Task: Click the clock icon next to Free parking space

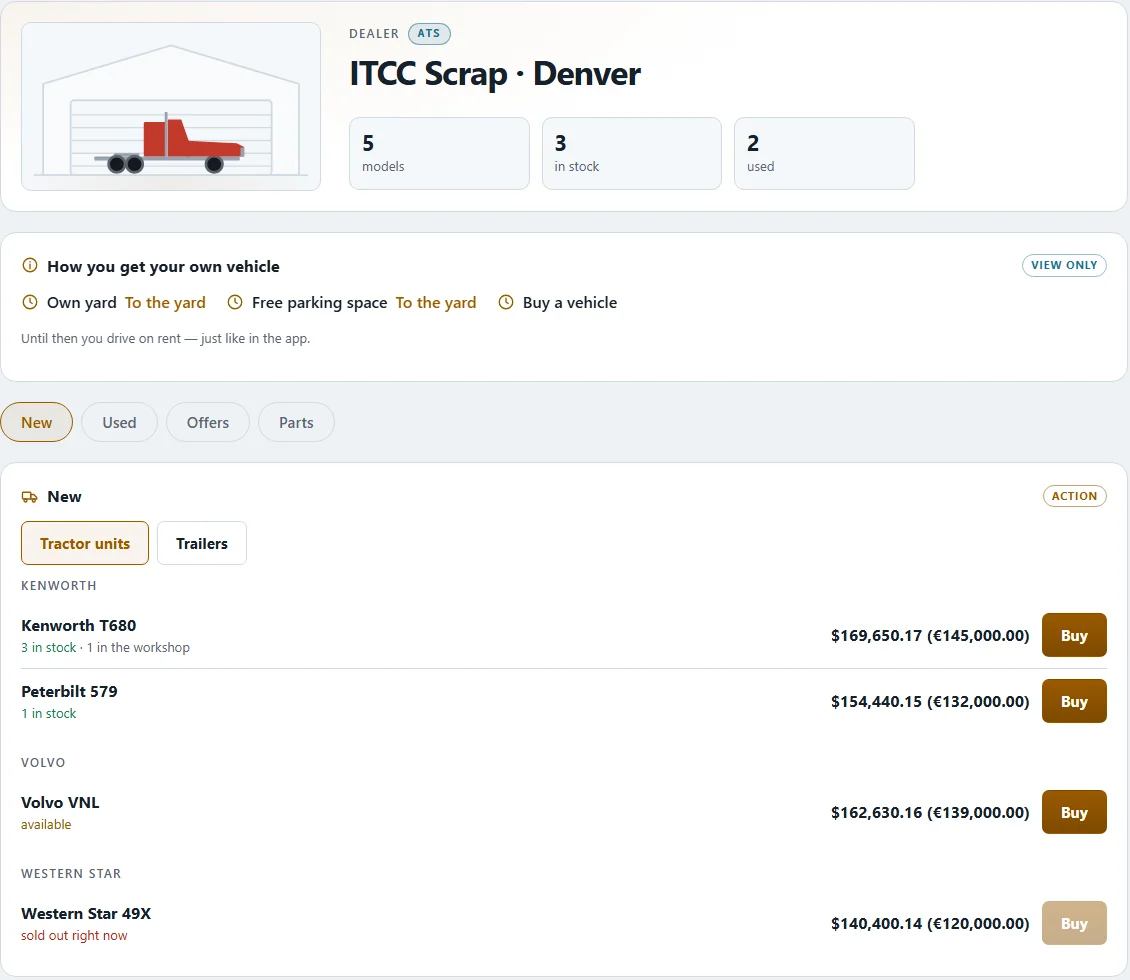Action: click(x=235, y=303)
